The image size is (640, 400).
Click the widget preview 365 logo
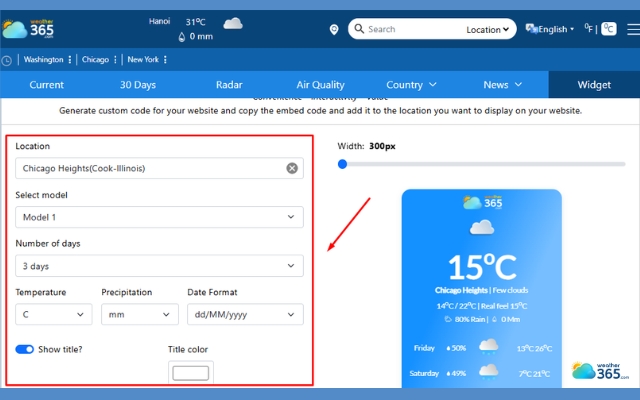pos(482,202)
